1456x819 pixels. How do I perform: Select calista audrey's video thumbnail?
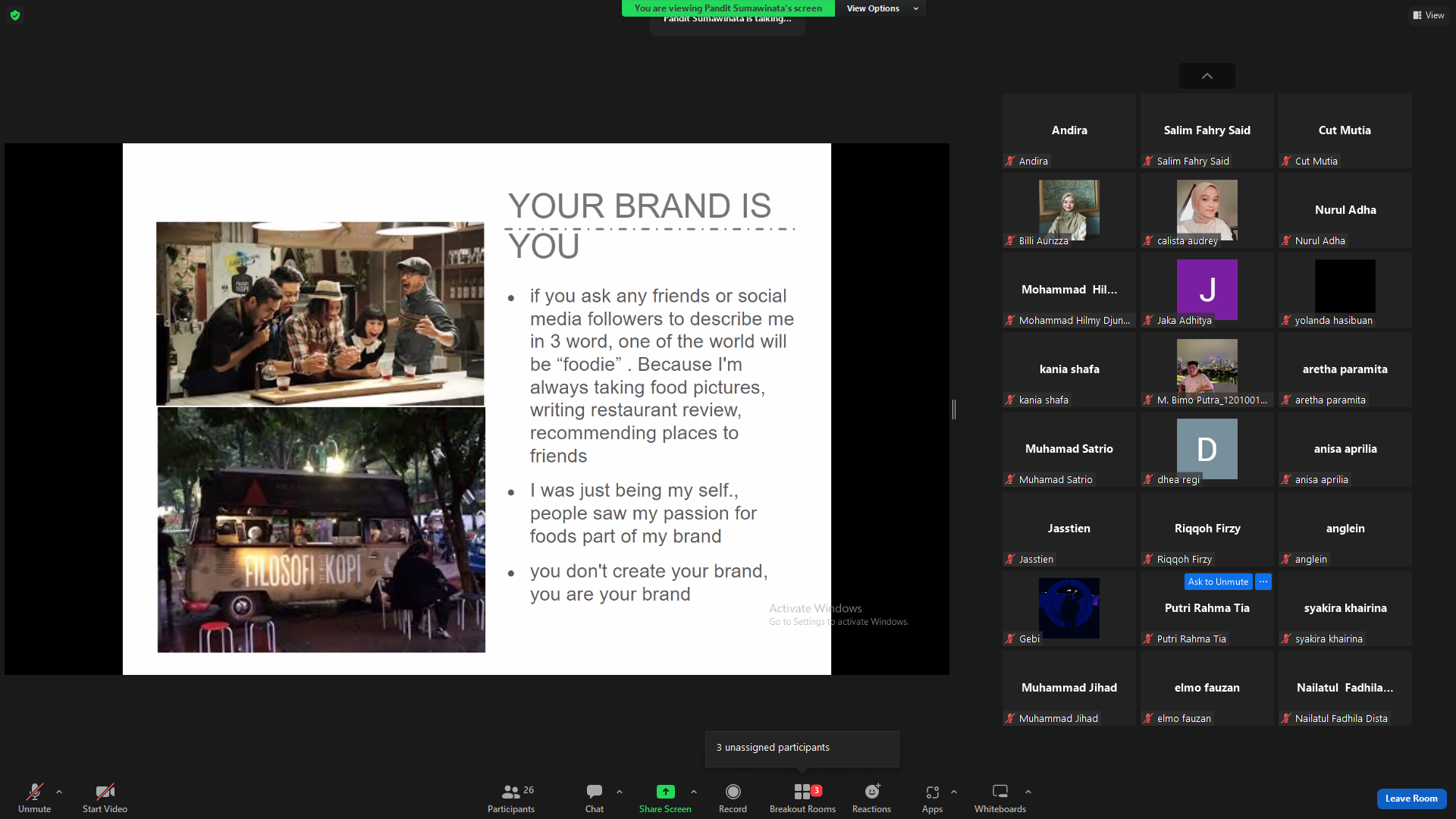[x=1207, y=210]
